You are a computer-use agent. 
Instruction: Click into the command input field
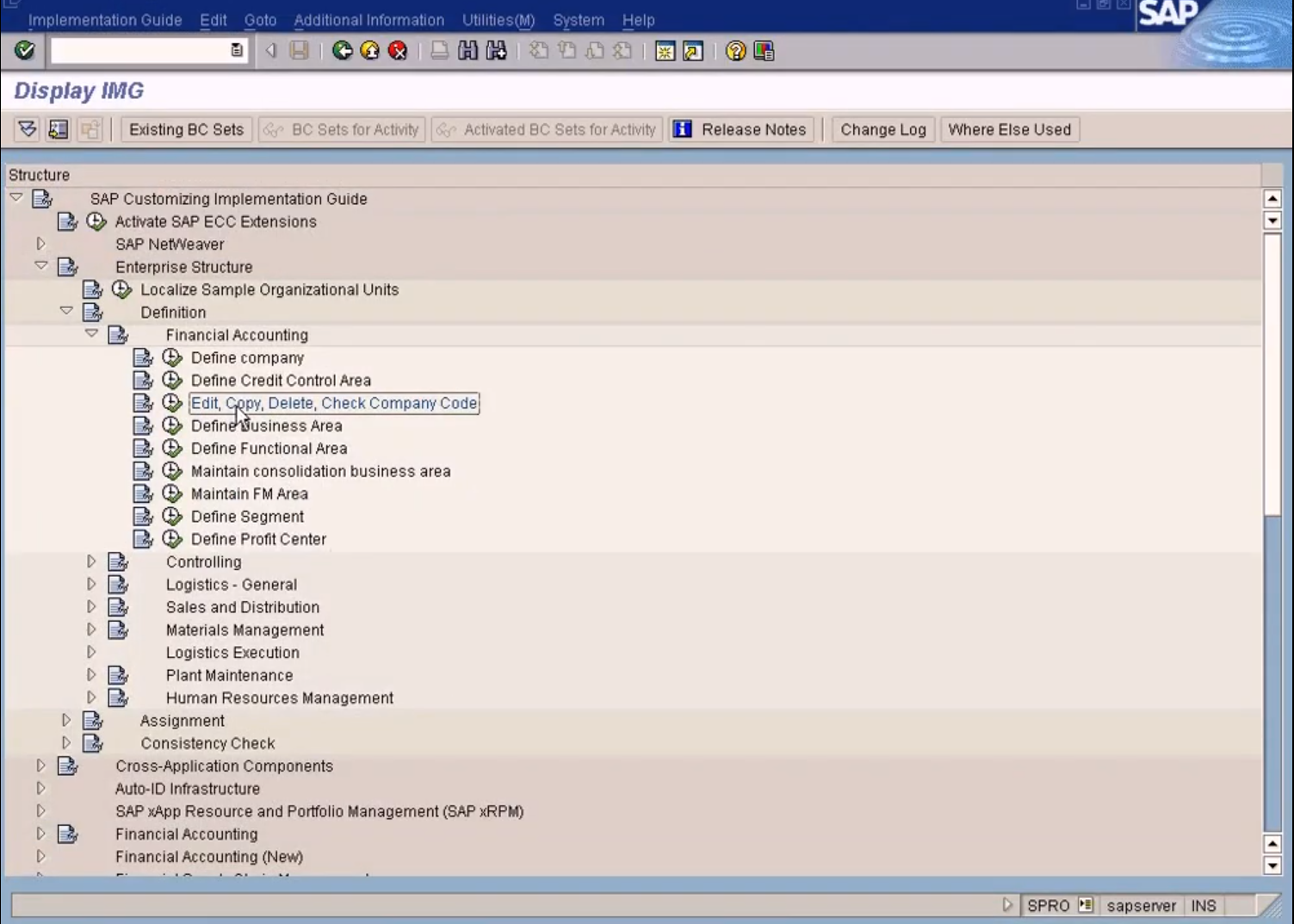coord(140,51)
